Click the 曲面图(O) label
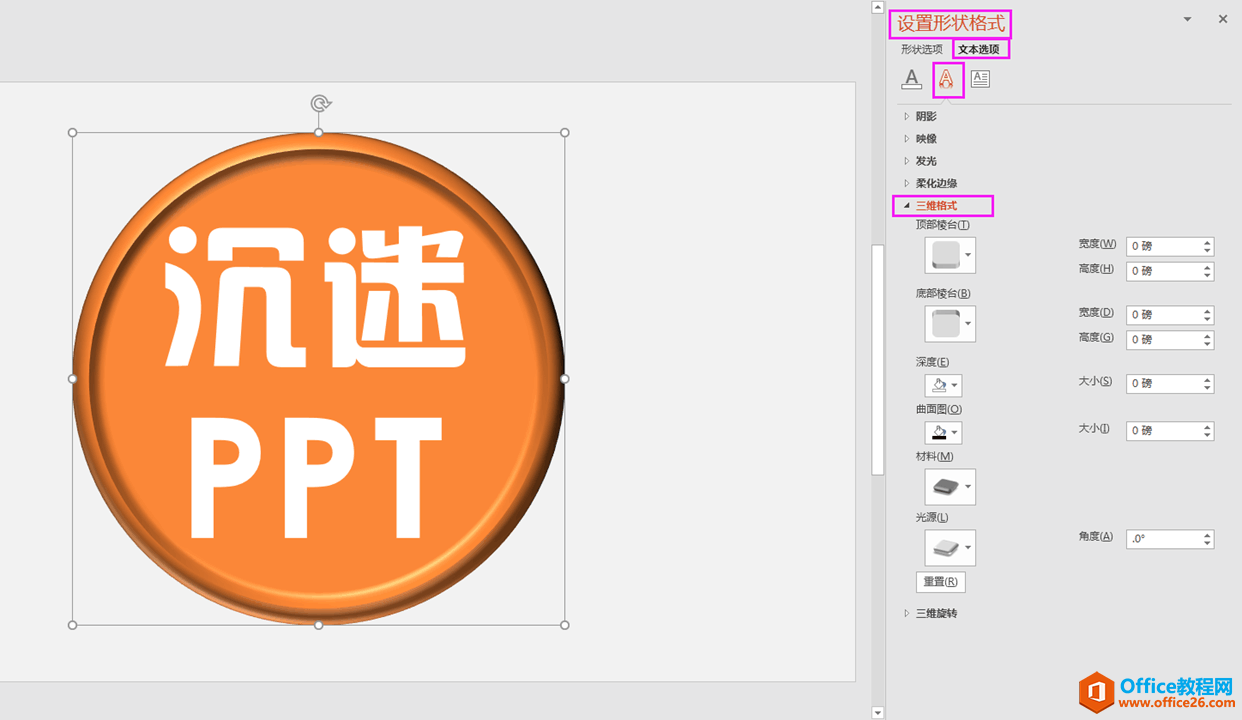Screen dimensions: 1242x720 939,409
